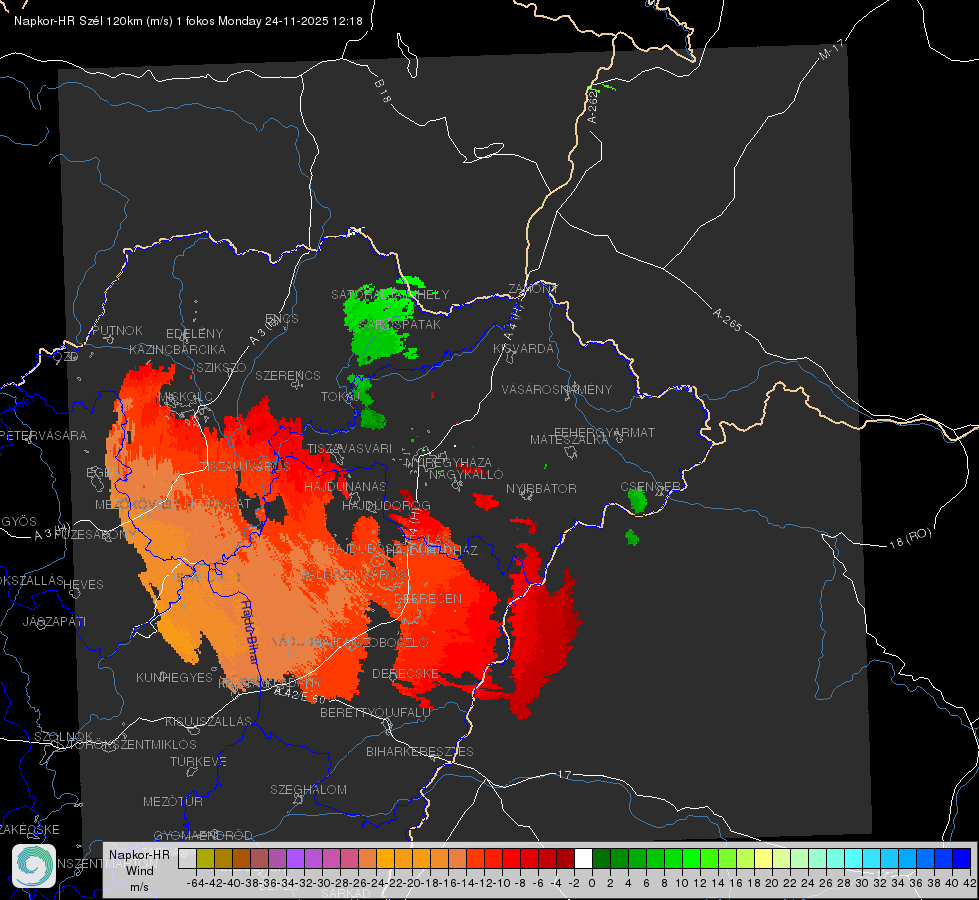Screen dimensions: 979x900
Task: Select the purple -34 to -32 legend swatch
Action: 295,858
